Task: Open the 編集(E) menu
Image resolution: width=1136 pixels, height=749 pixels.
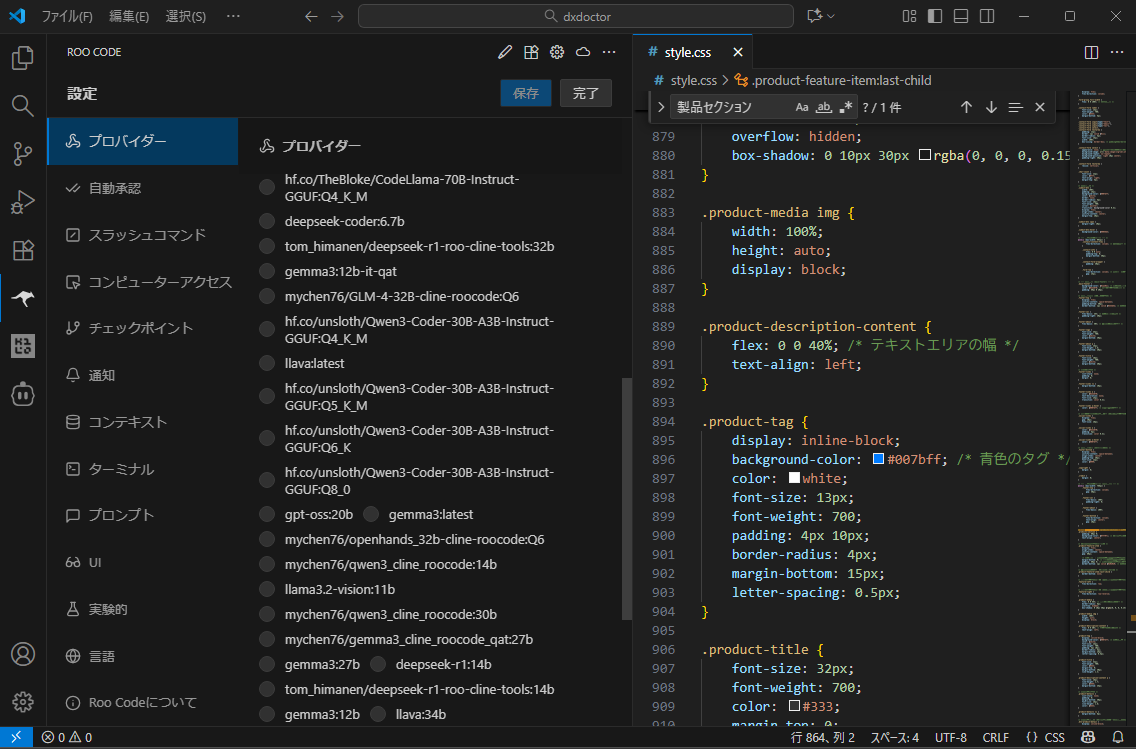Action: (129, 16)
